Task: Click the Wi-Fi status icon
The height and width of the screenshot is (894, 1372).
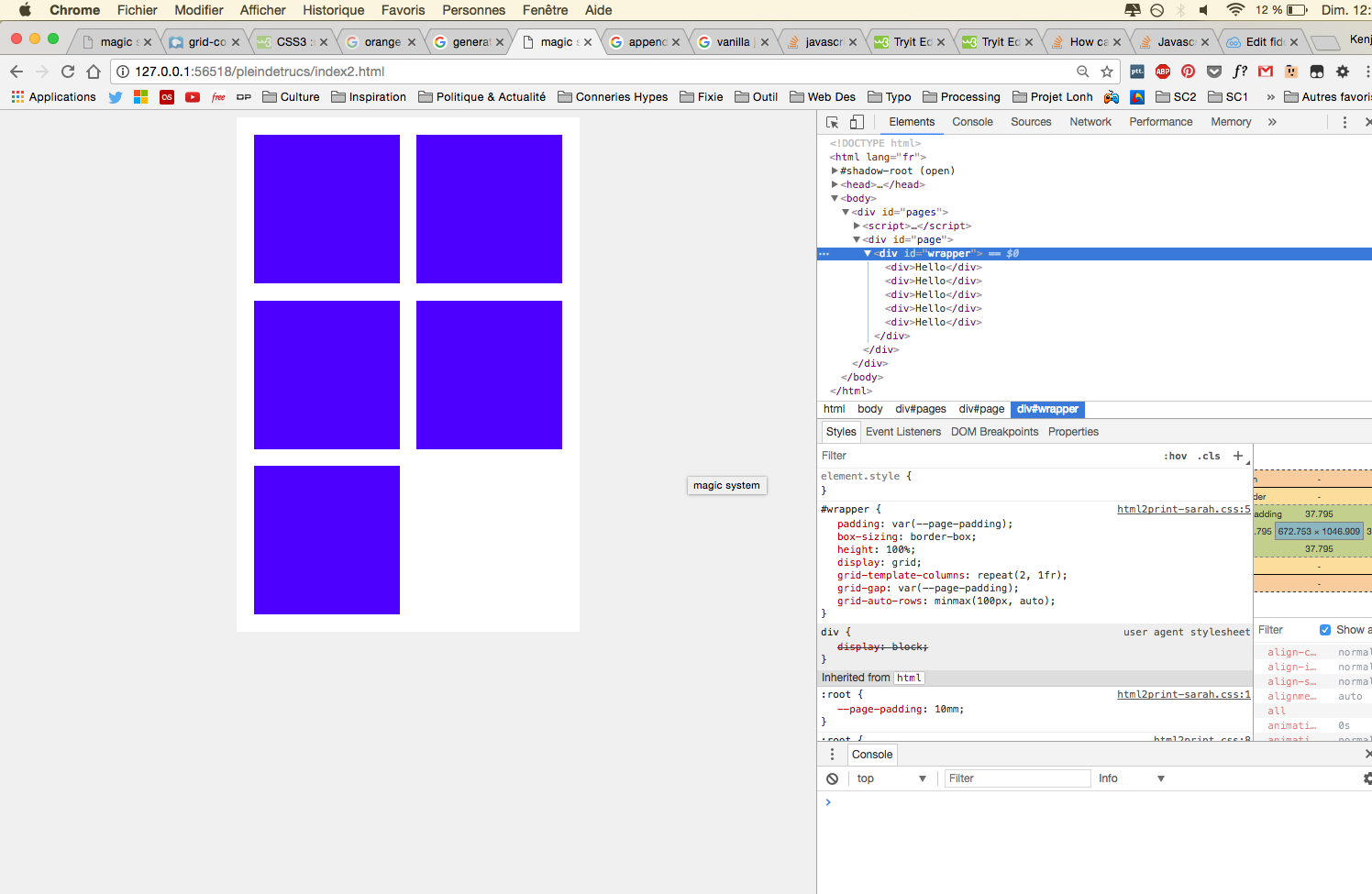Action: 1235,10
